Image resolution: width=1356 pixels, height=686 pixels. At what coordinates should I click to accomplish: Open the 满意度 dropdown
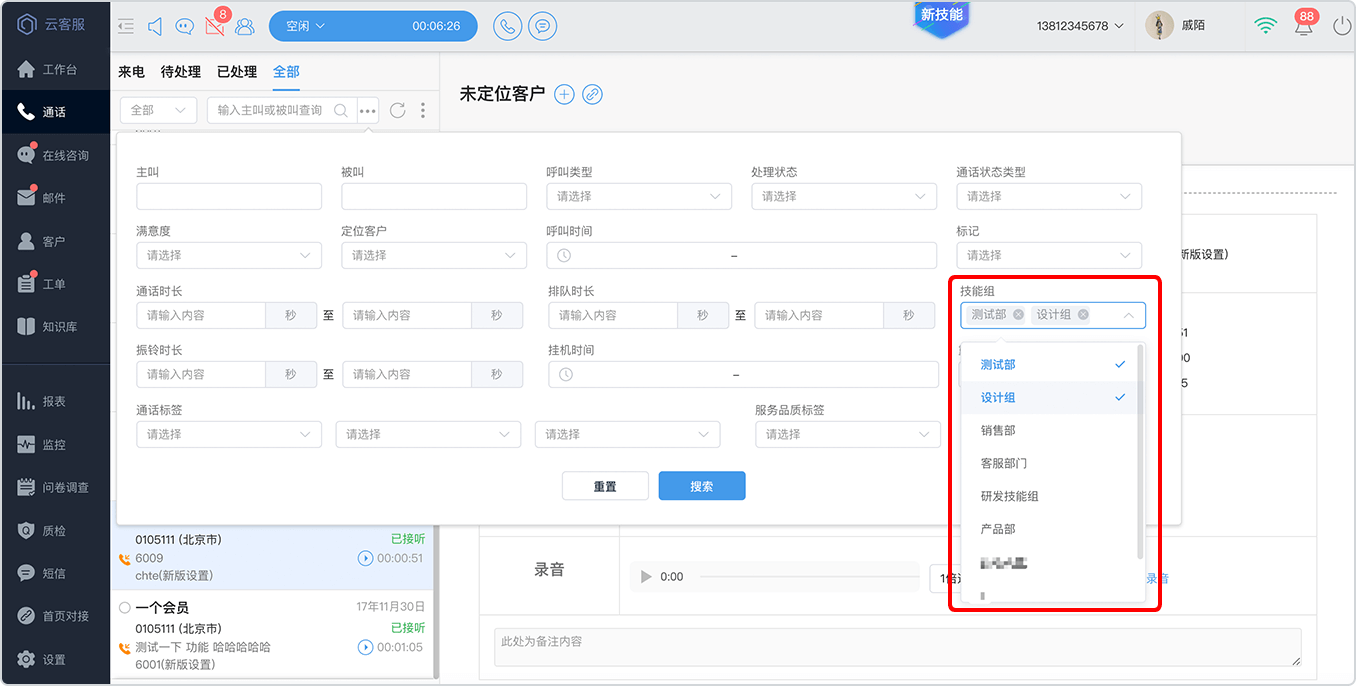[x=229, y=255]
